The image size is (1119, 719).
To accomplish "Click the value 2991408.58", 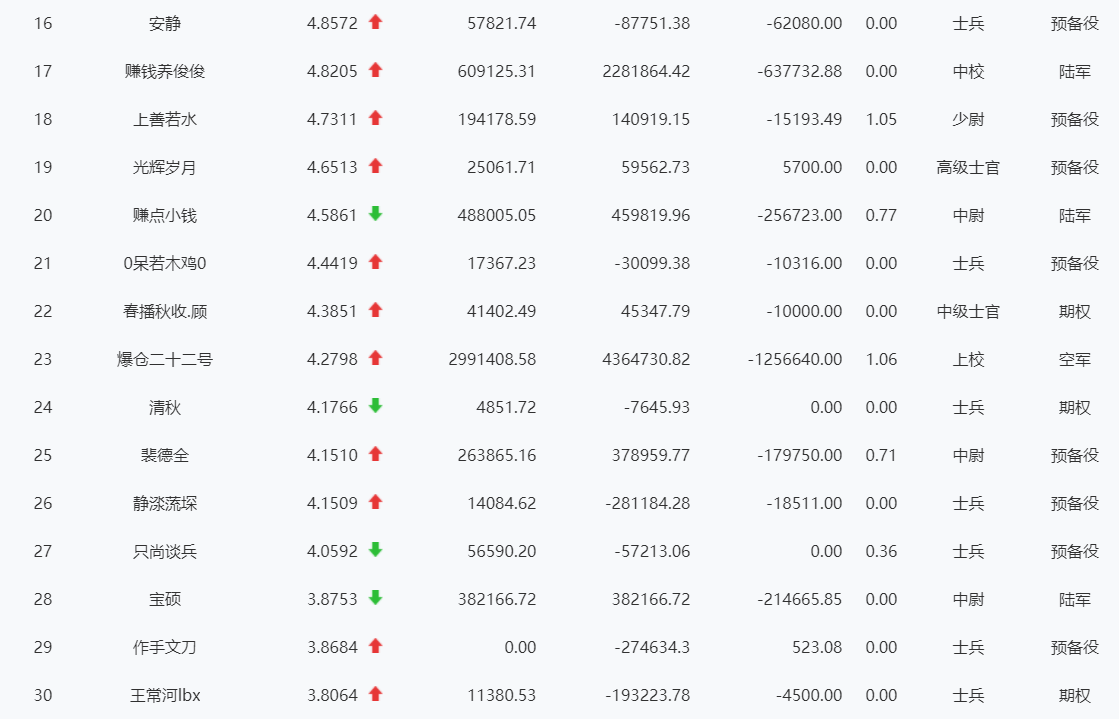I will coord(492,359).
